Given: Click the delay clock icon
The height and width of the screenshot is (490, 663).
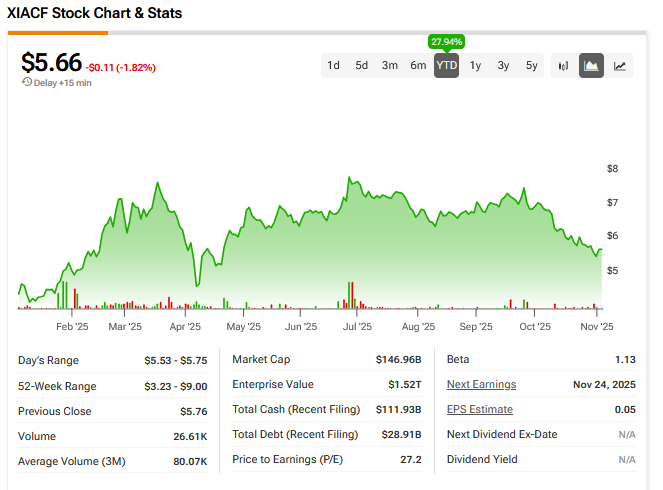Looking at the screenshot, I should [26, 83].
